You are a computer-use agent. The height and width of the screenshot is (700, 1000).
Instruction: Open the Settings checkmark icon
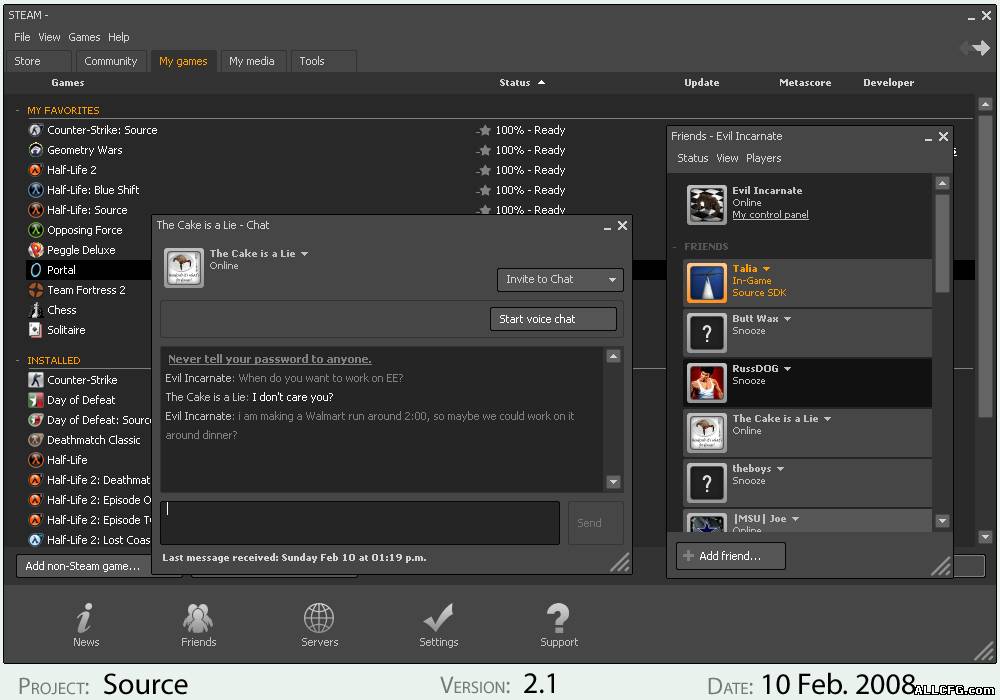coord(438,617)
